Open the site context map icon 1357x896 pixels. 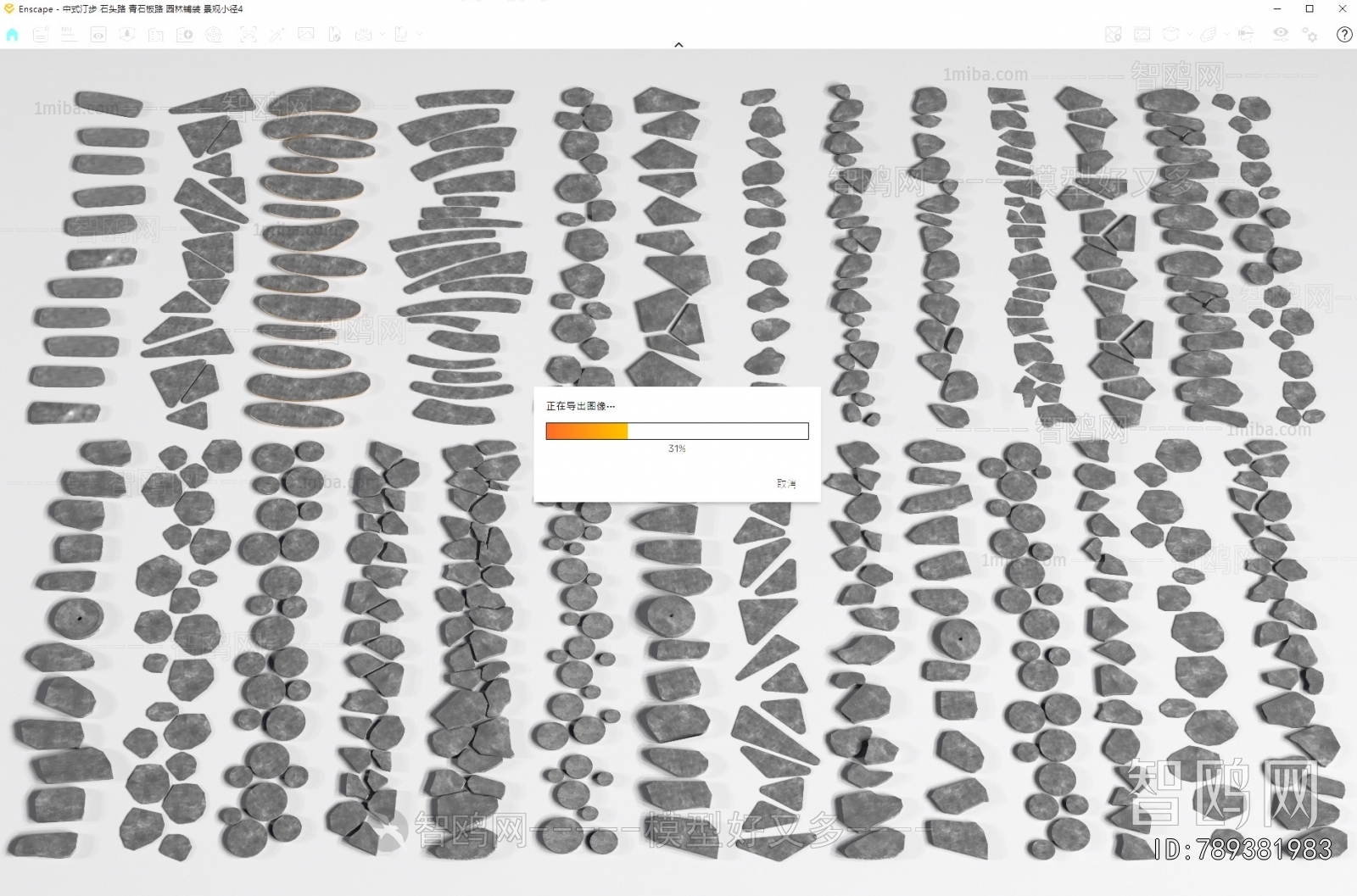[x=1114, y=35]
